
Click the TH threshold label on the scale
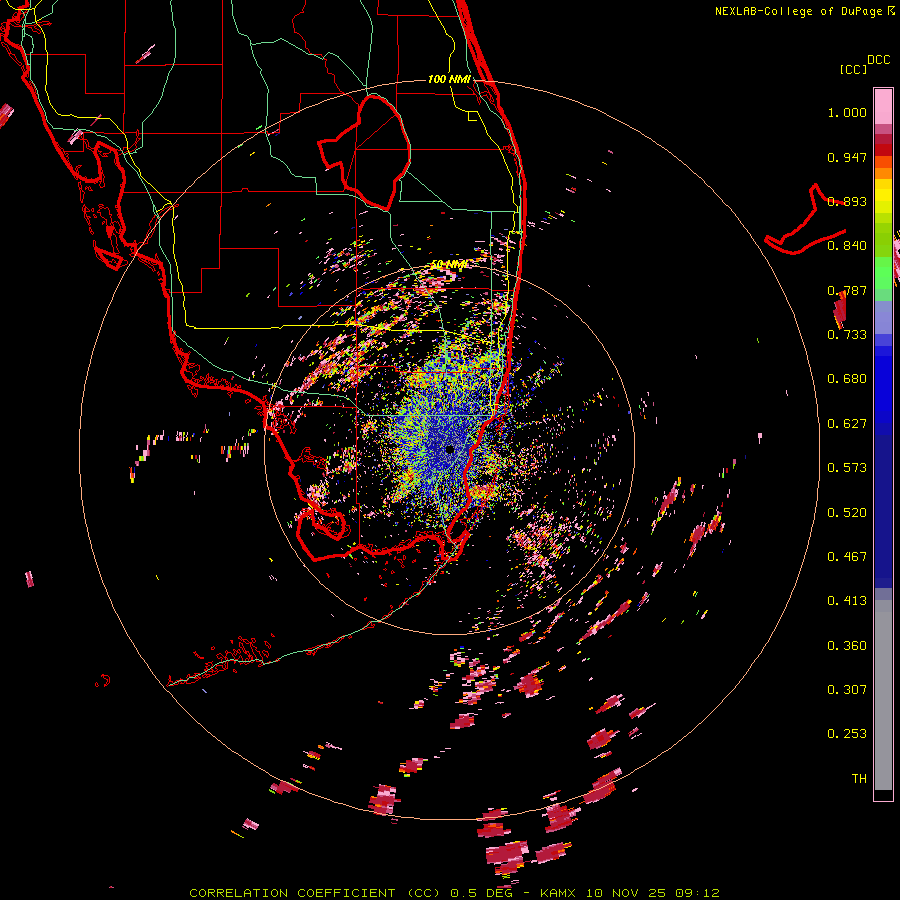859,779
